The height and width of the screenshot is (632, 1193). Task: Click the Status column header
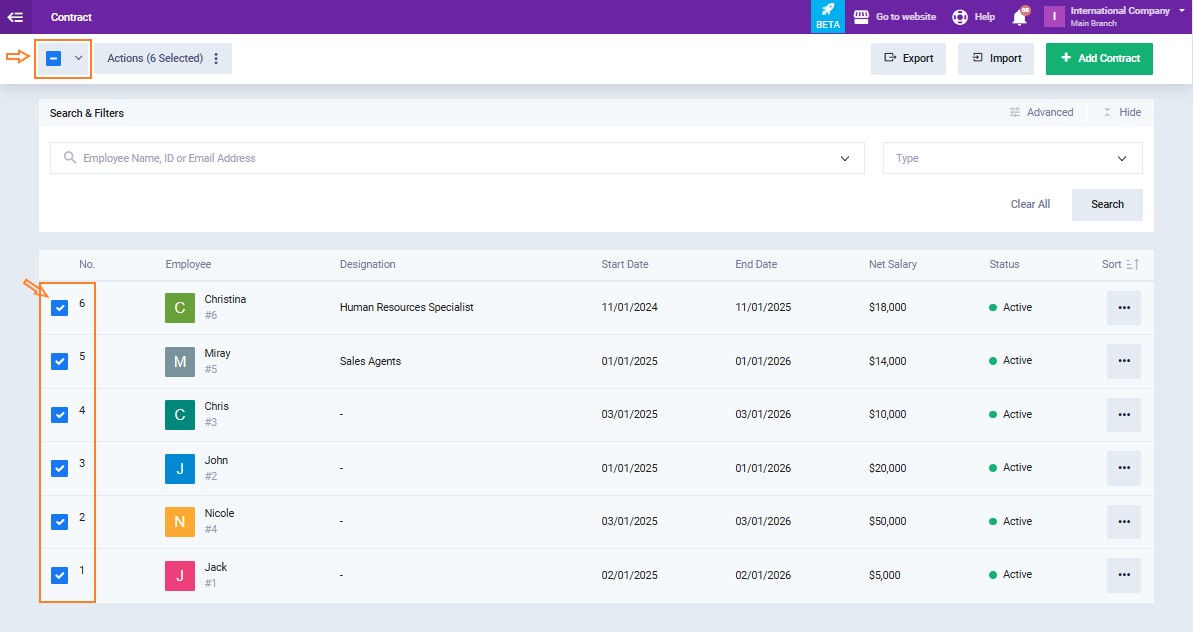tap(1004, 265)
